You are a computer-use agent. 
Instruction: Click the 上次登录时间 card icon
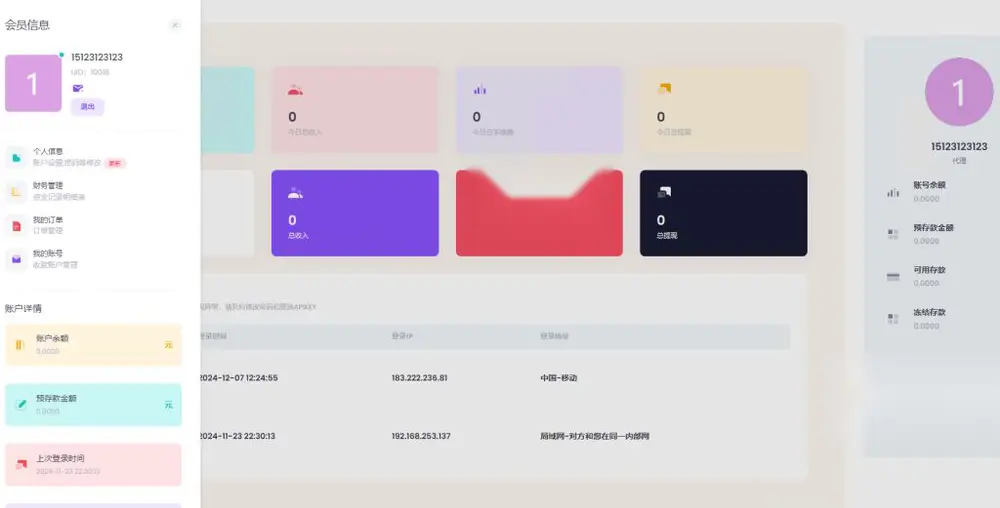point(21,465)
